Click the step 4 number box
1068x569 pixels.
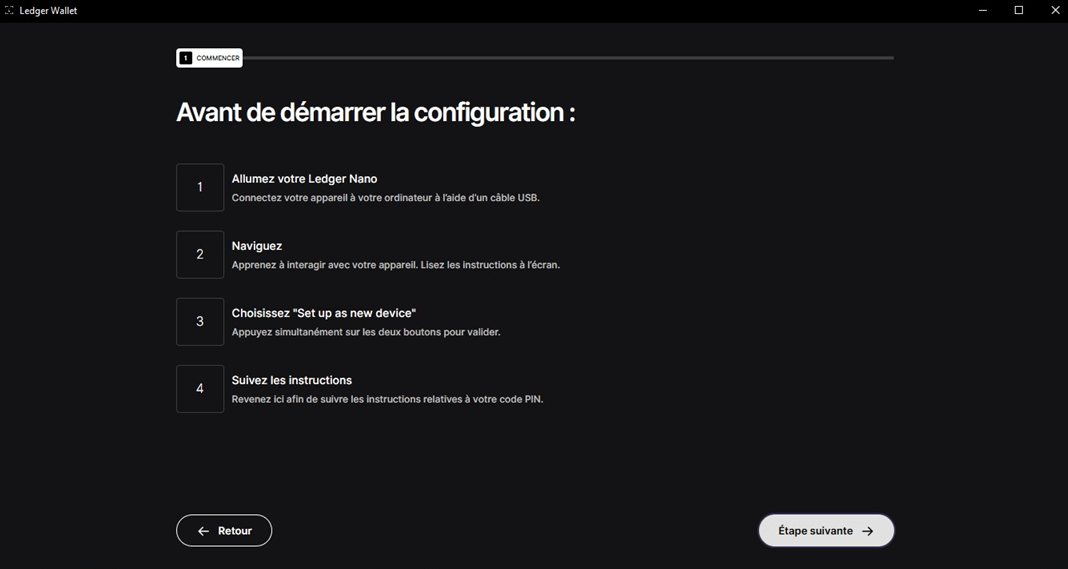coord(200,388)
